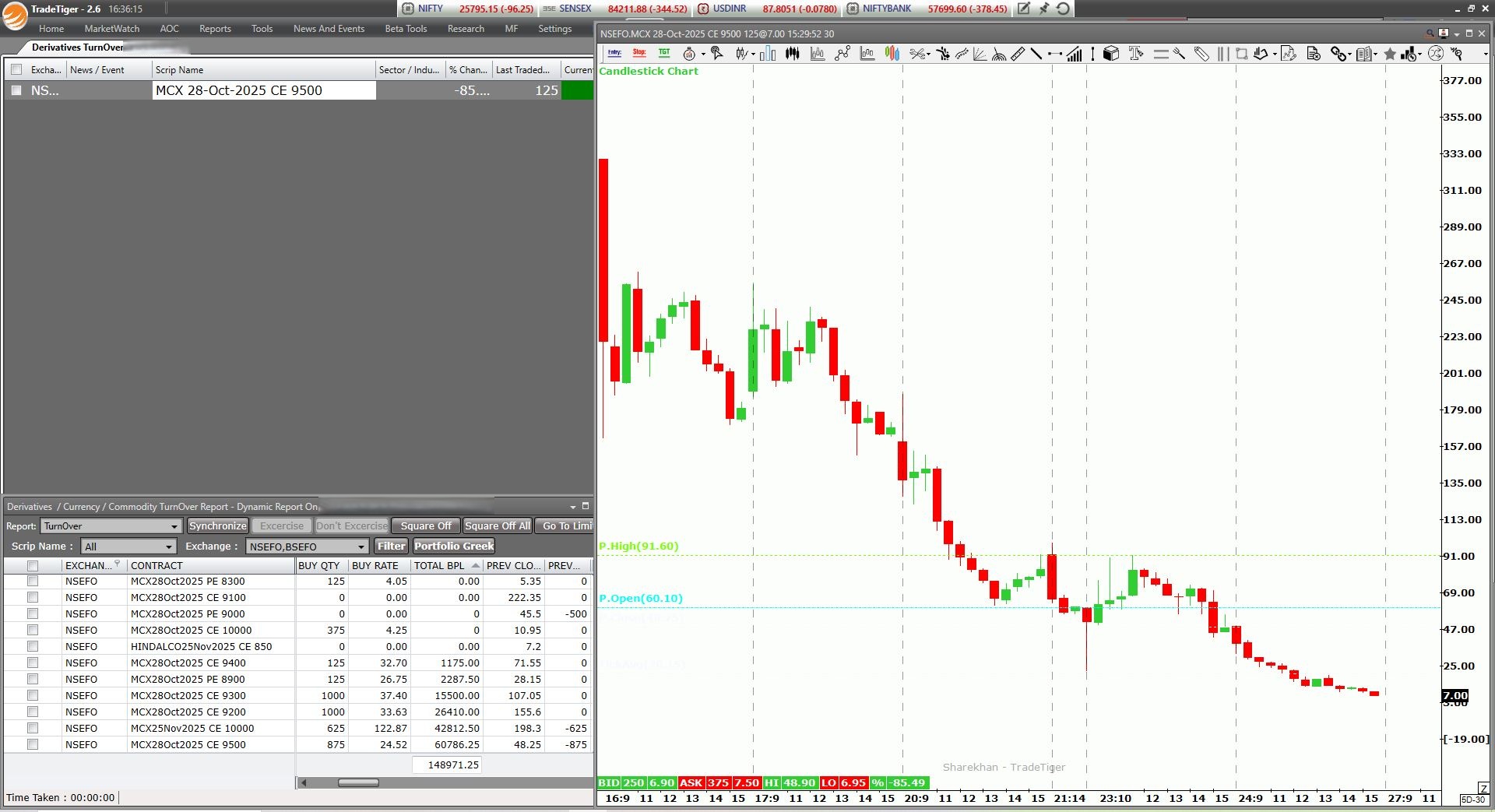Click the refresh icon beside ticker bar
This screenshot has height=812, width=1495.
click(x=1063, y=9)
